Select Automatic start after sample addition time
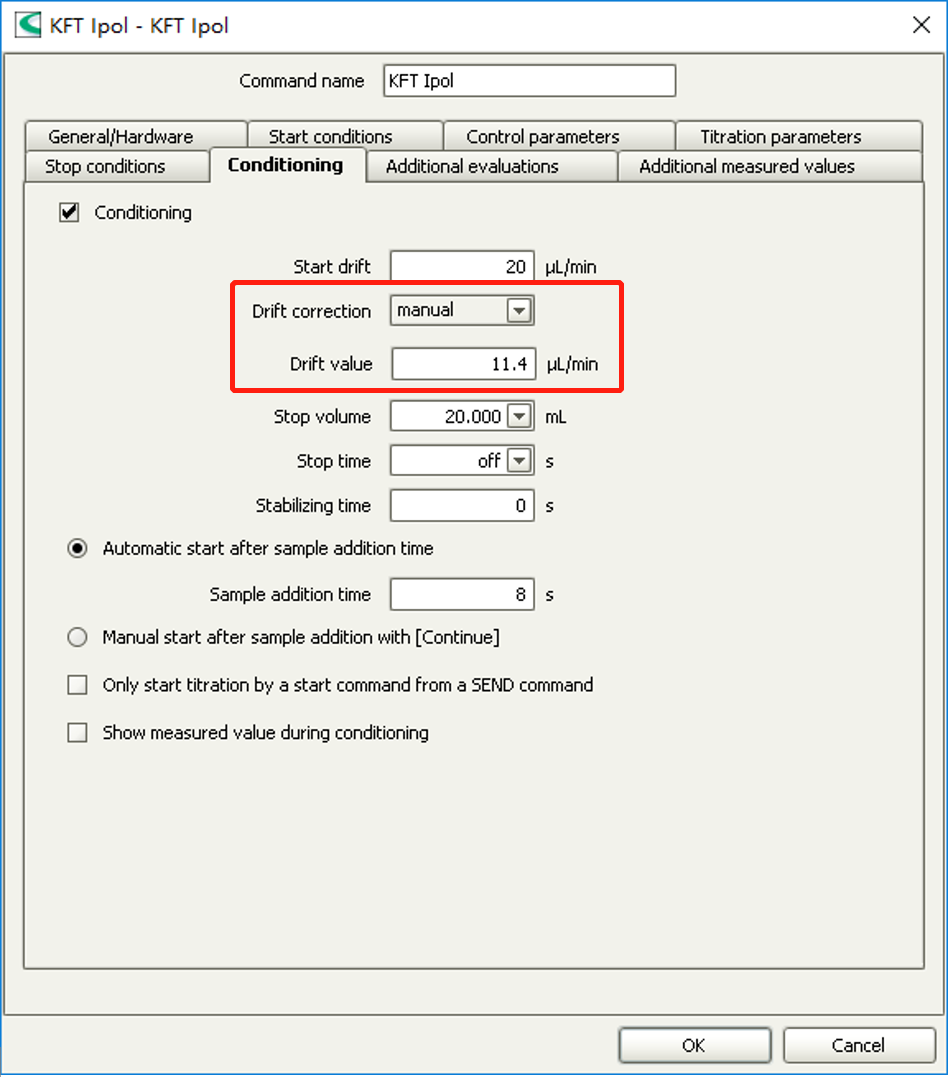The height and width of the screenshot is (1081, 948). click(x=77, y=549)
